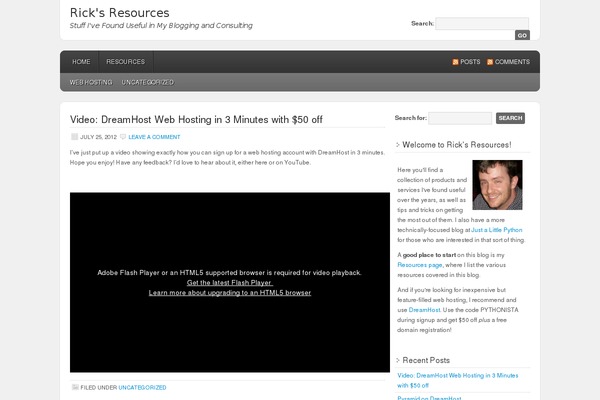The width and height of the screenshot is (600, 400).
Task: Click Rick's profile photo
Action: (497, 185)
